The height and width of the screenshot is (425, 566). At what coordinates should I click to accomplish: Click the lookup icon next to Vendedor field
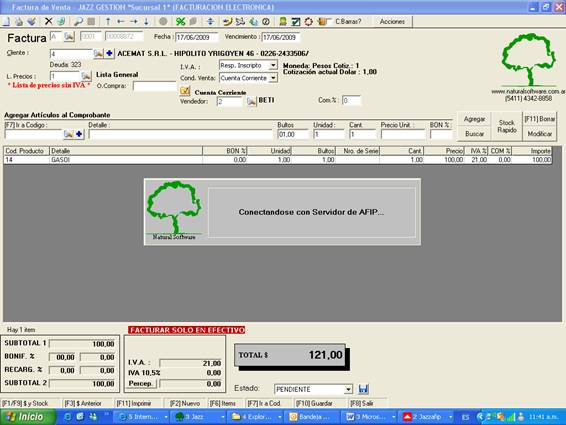tap(251, 101)
